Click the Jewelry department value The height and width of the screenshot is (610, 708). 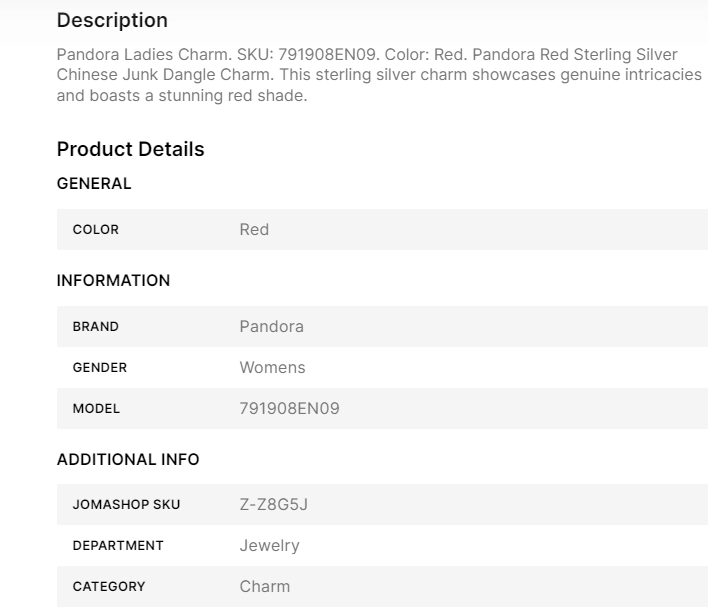(269, 546)
